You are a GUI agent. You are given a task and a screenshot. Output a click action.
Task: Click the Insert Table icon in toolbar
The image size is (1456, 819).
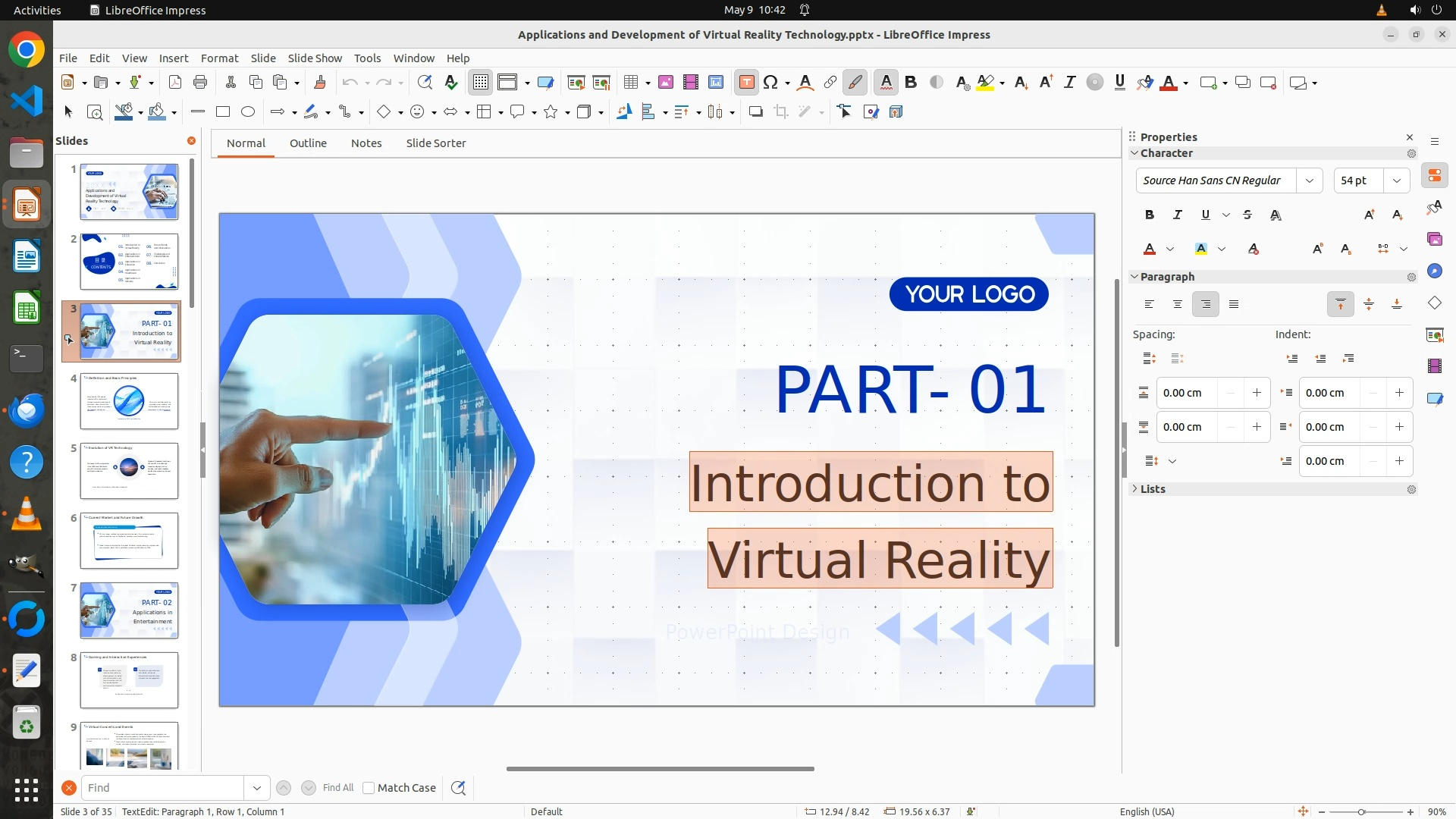coord(630,83)
